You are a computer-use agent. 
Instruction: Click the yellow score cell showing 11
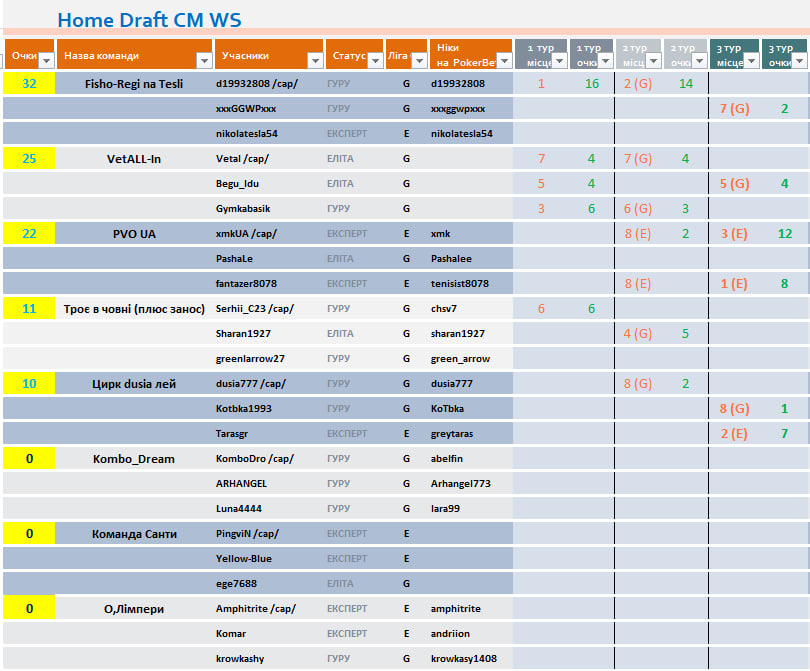(29, 309)
